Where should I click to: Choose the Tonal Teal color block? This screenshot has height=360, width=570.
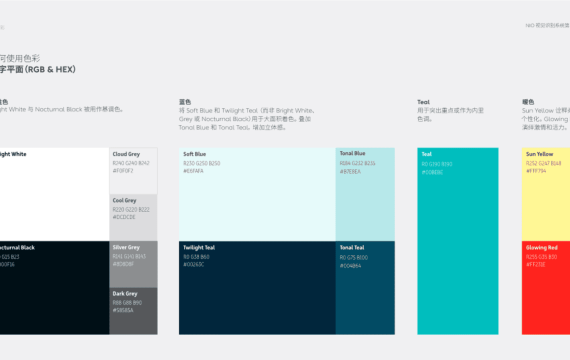[x=365, y=288]
